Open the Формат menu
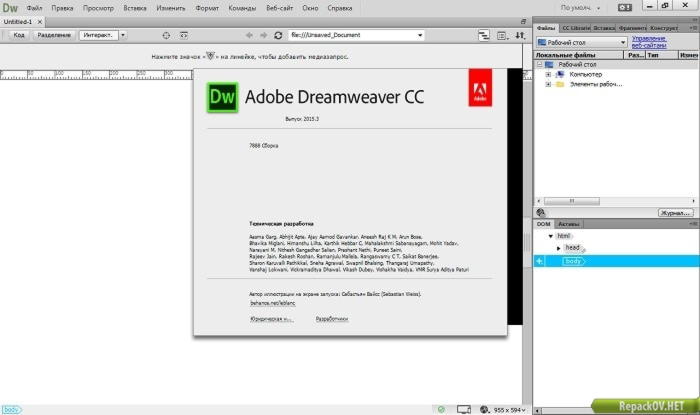Screen dimensions: 700x415 coord(207,8)
